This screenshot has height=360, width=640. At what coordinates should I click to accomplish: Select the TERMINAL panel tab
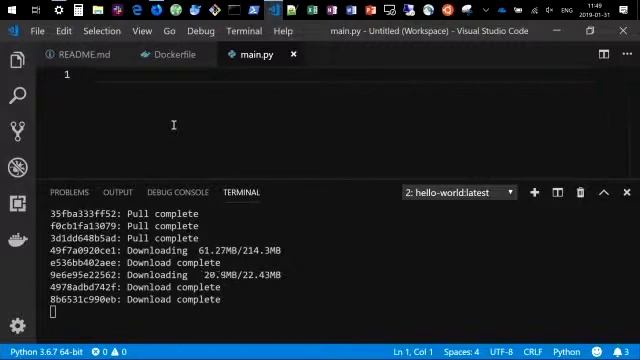tap(241, 192)
